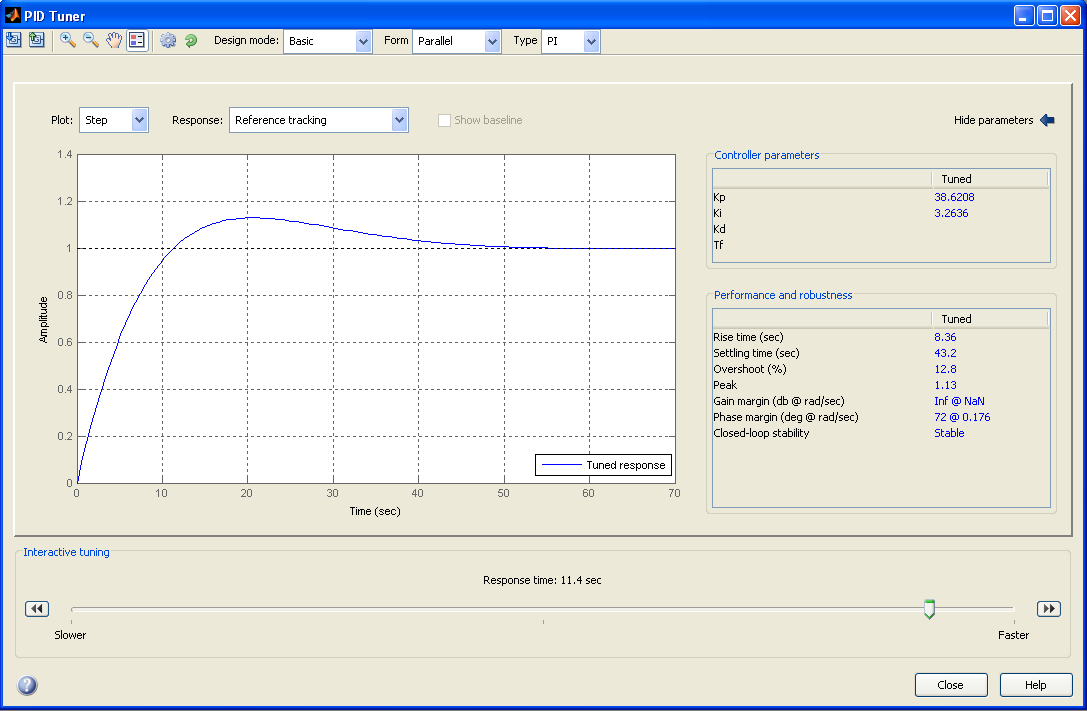The height and width of the screenshot is (711, 1087).
Task: Click the Rise time value 8.36
Action: pyautogui.click(x=945, y=337)
